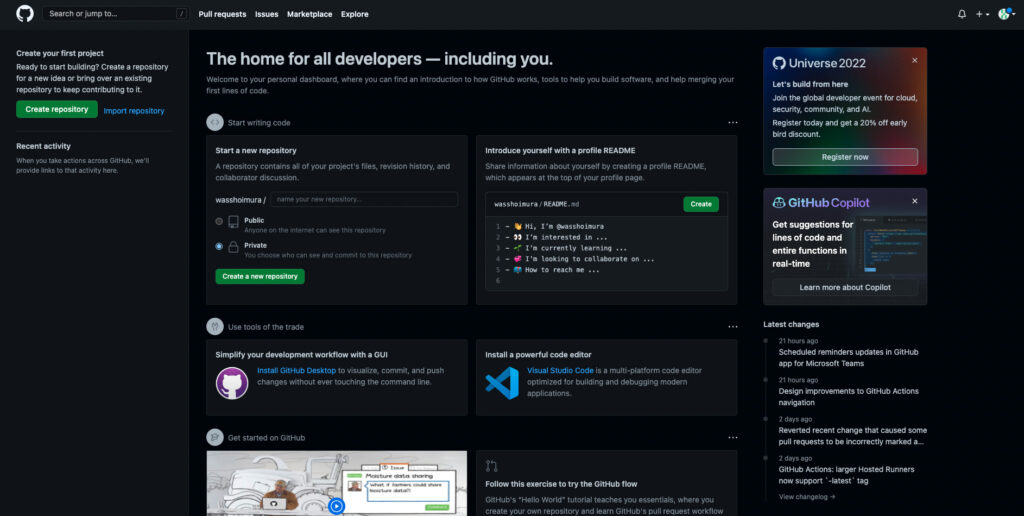Click the repository name input field
The width and height of the screenshot is (1024, 516).
tap(364, 199)
